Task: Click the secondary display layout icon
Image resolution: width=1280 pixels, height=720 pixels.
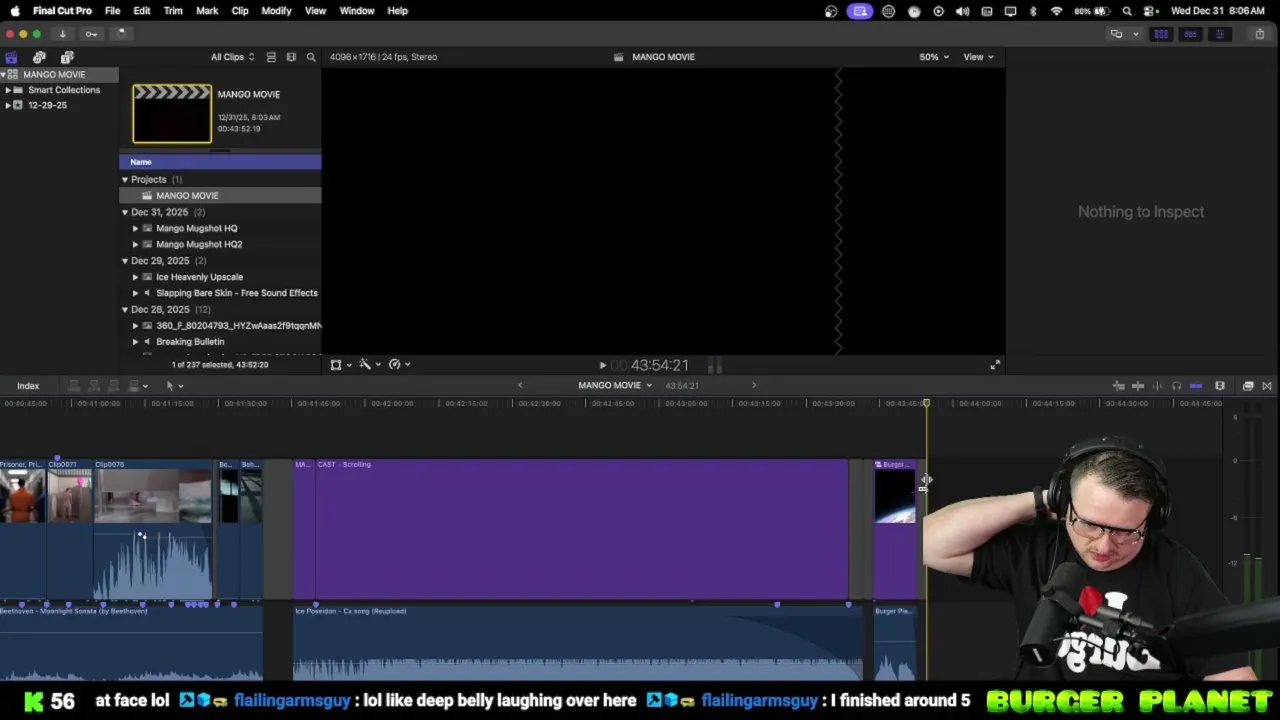Action: (1116, 34)
